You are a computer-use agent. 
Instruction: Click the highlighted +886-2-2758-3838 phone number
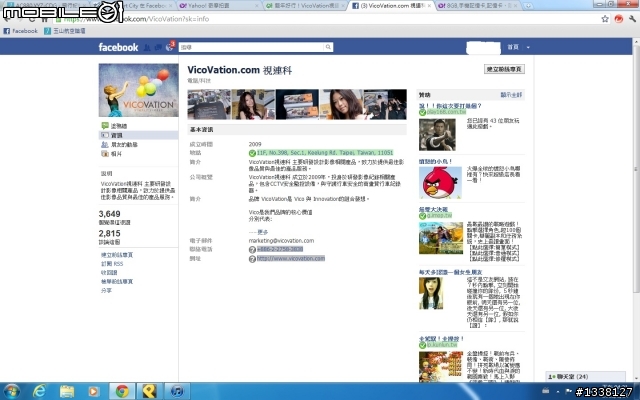(280, 249)
